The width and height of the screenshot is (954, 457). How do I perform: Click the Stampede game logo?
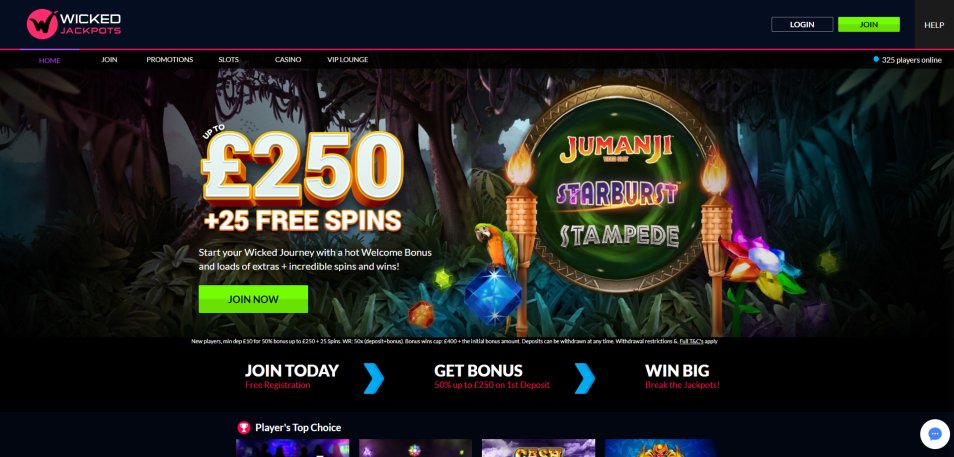point(619,235)
